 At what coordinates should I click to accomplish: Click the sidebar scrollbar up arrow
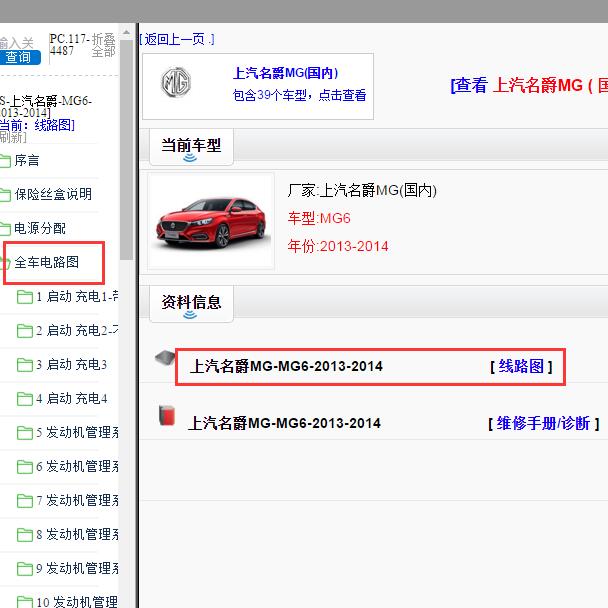pos(126,32)
